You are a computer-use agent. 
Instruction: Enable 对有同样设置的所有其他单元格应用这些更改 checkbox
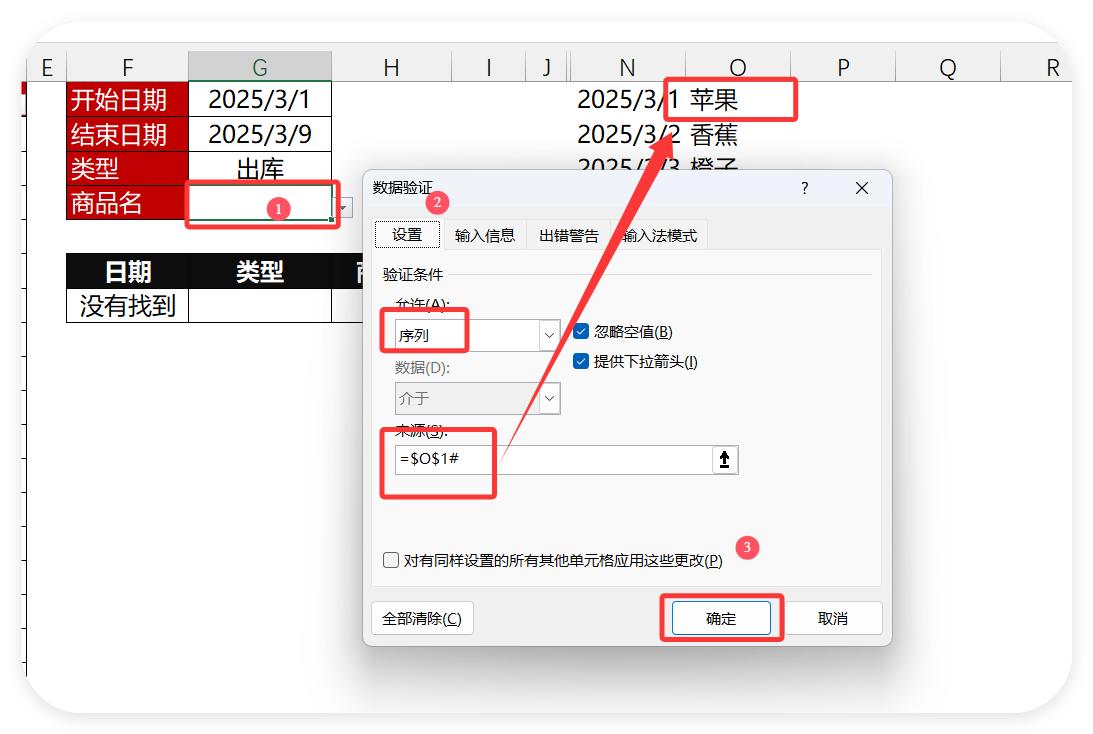click(x=391, y=560)
